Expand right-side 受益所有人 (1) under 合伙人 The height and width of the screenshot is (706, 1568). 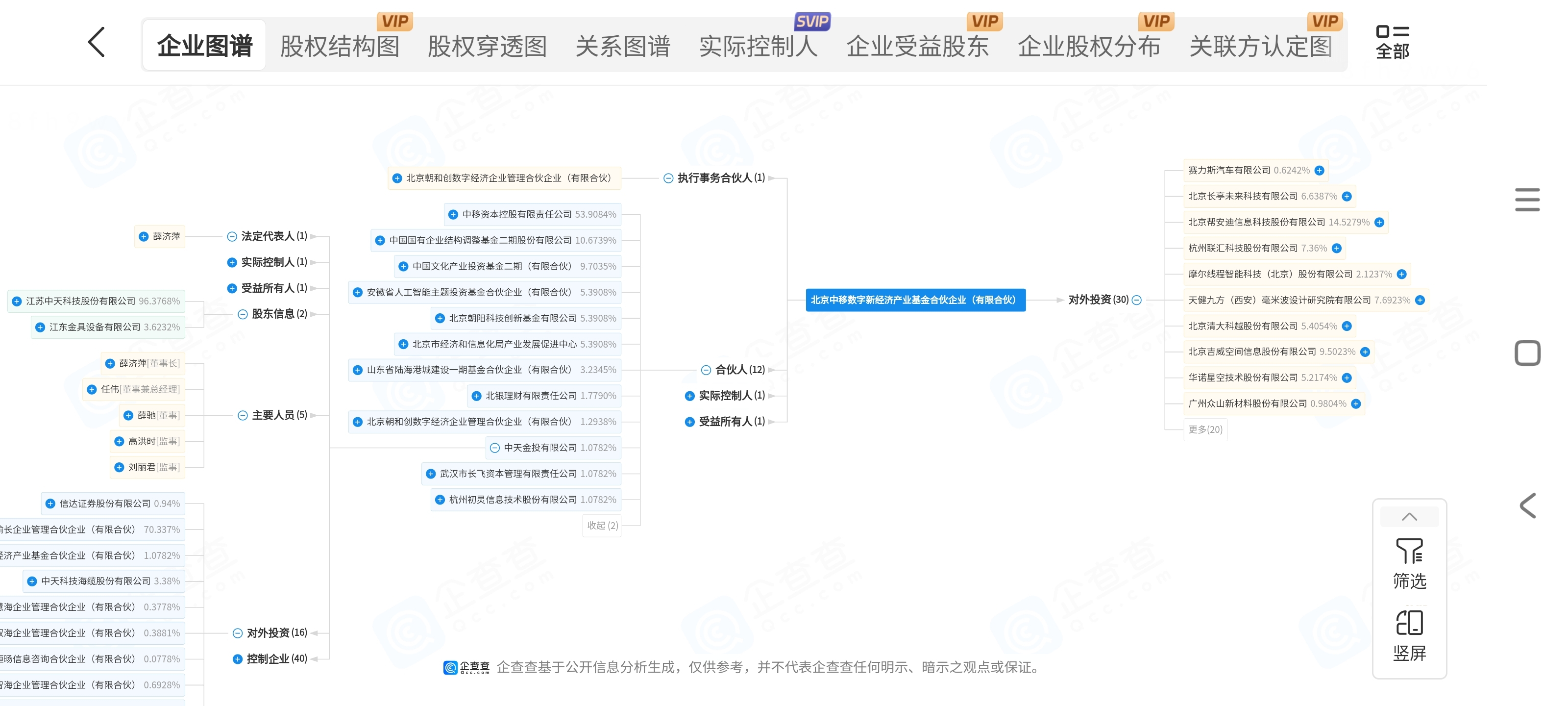click(x=689, y=422)
